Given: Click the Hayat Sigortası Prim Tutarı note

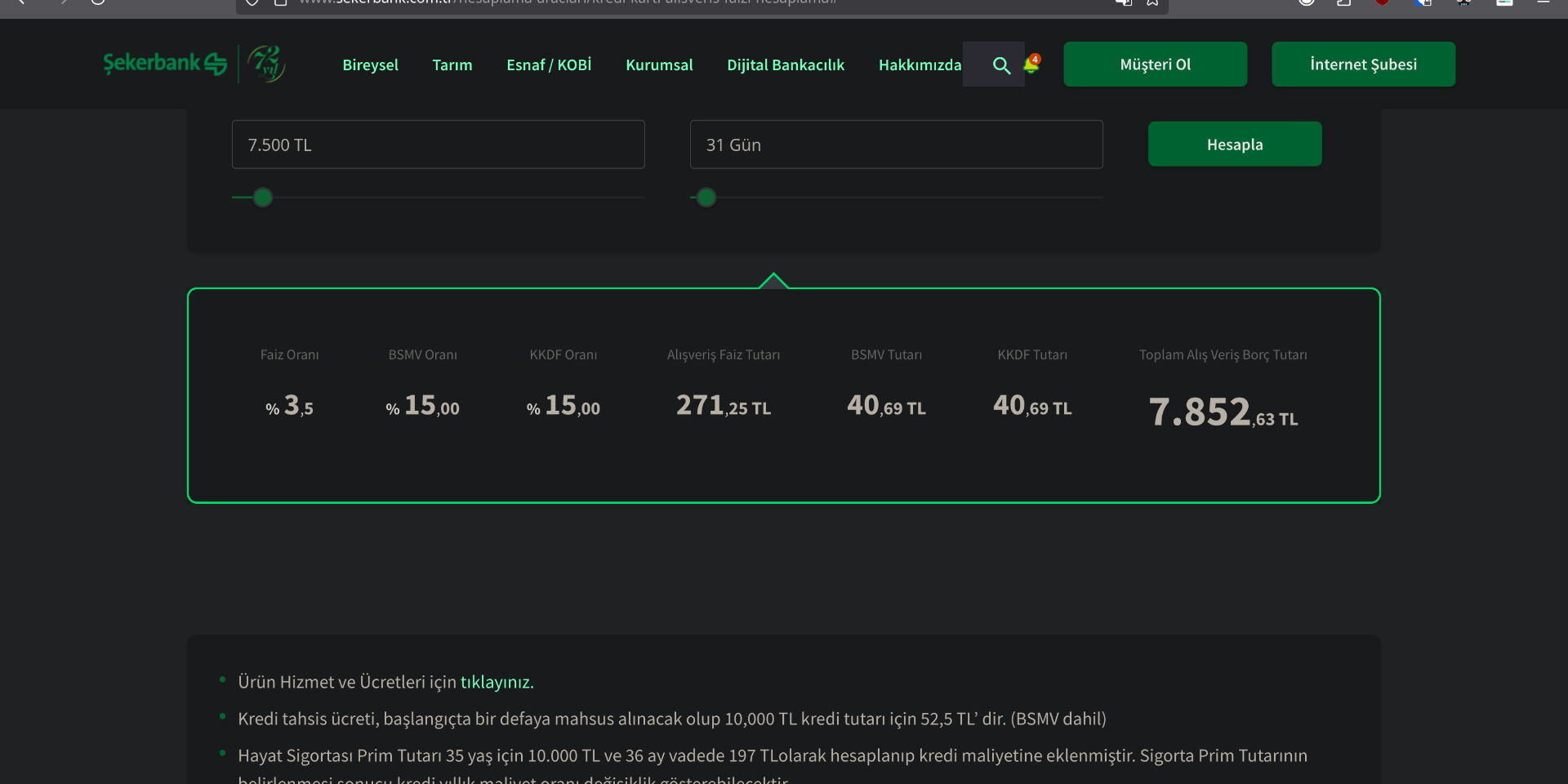Looking at the screenshot, I should click(x=773, y=766).
